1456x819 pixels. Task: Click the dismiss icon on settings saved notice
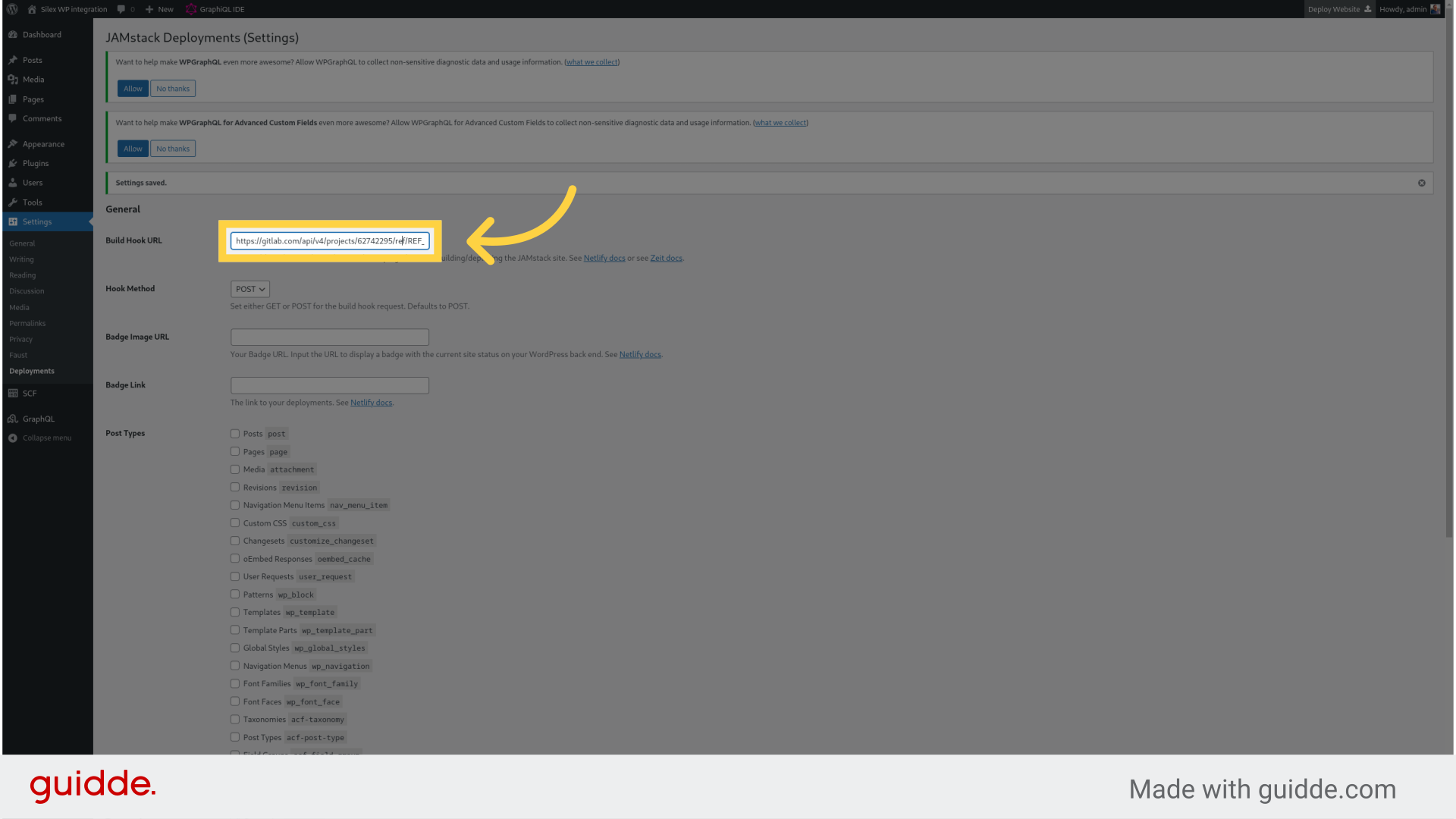click(1422, 182)
